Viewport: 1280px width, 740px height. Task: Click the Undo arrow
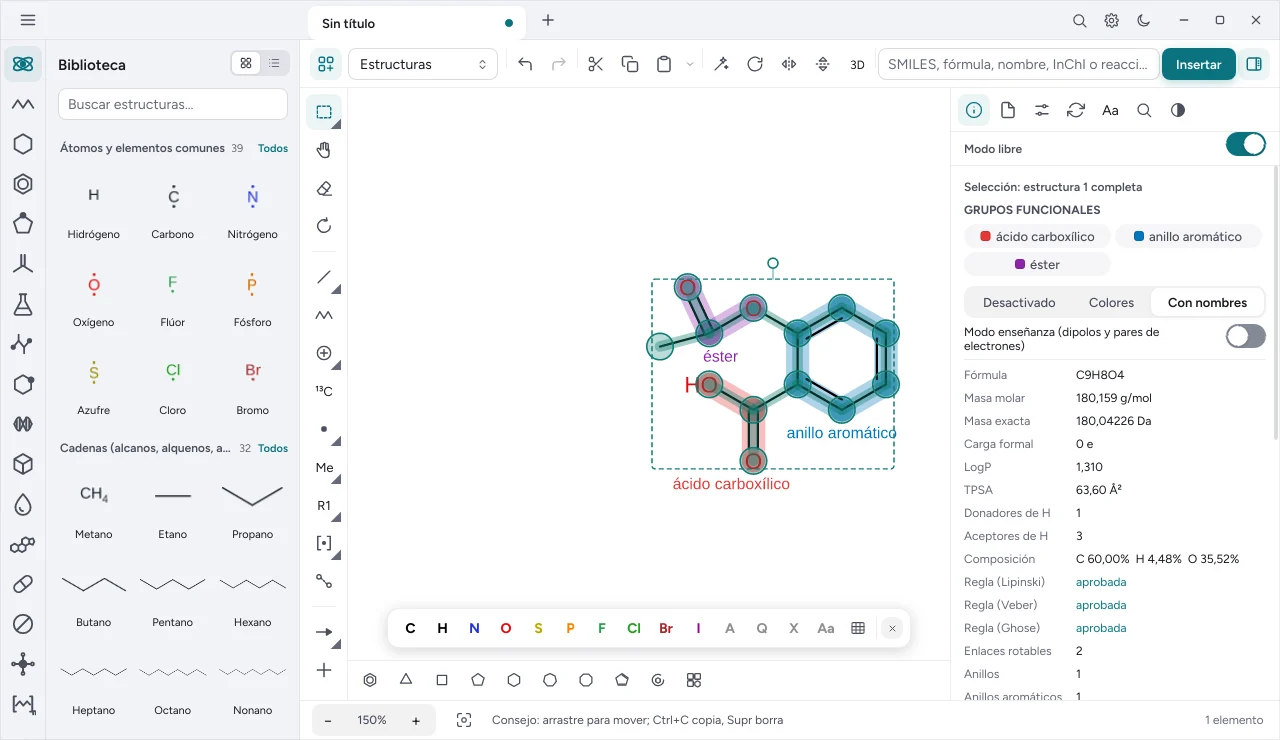point(526,64)
